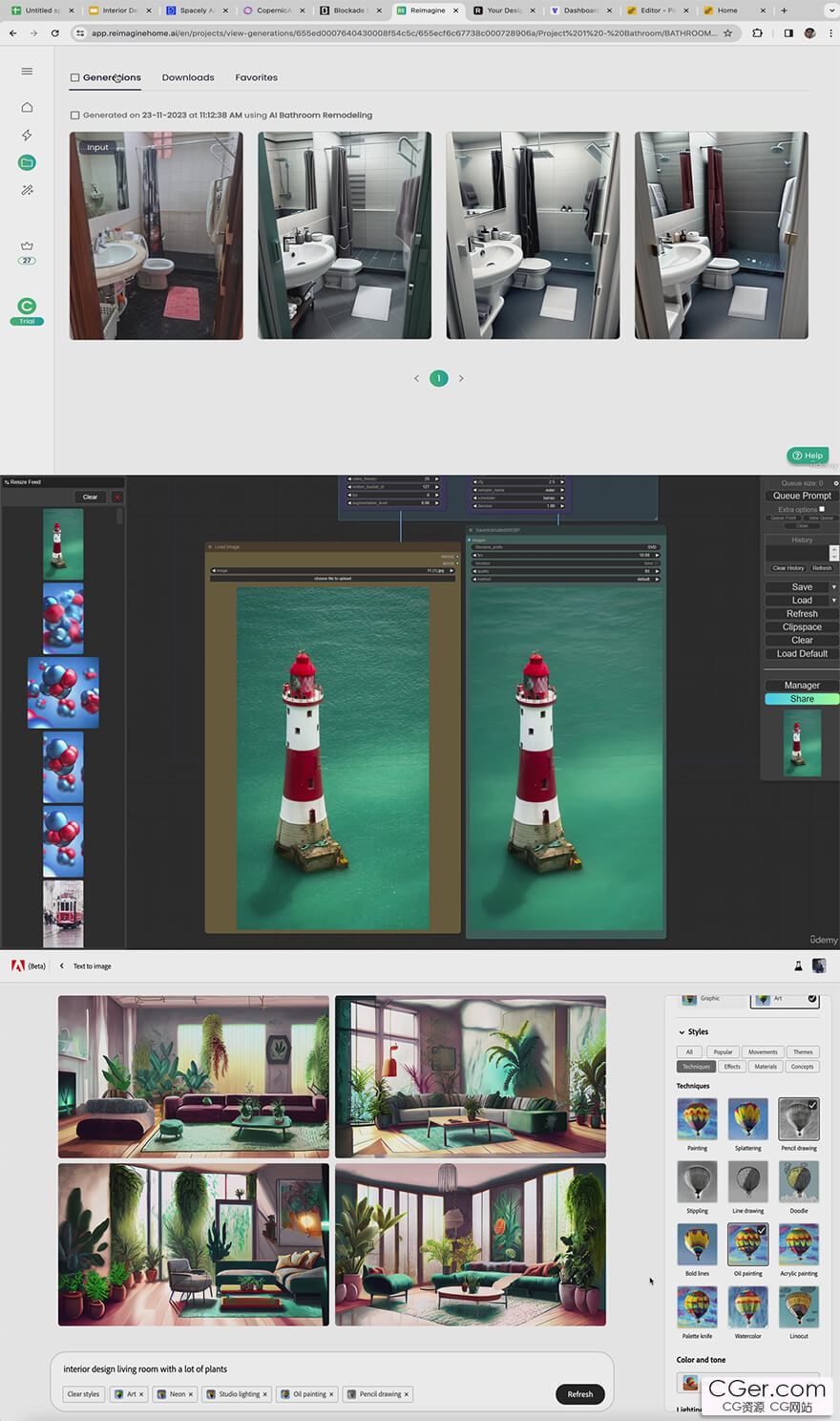Apply the Splattering technique style

[748, 1118]
